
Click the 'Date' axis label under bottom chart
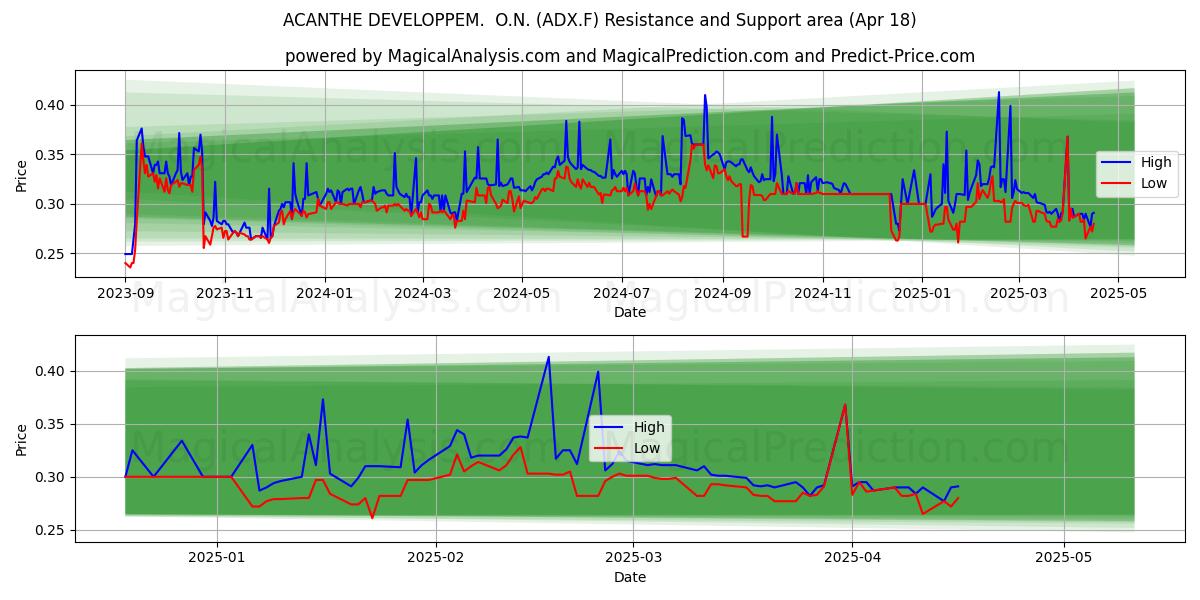tap(630, 577)
